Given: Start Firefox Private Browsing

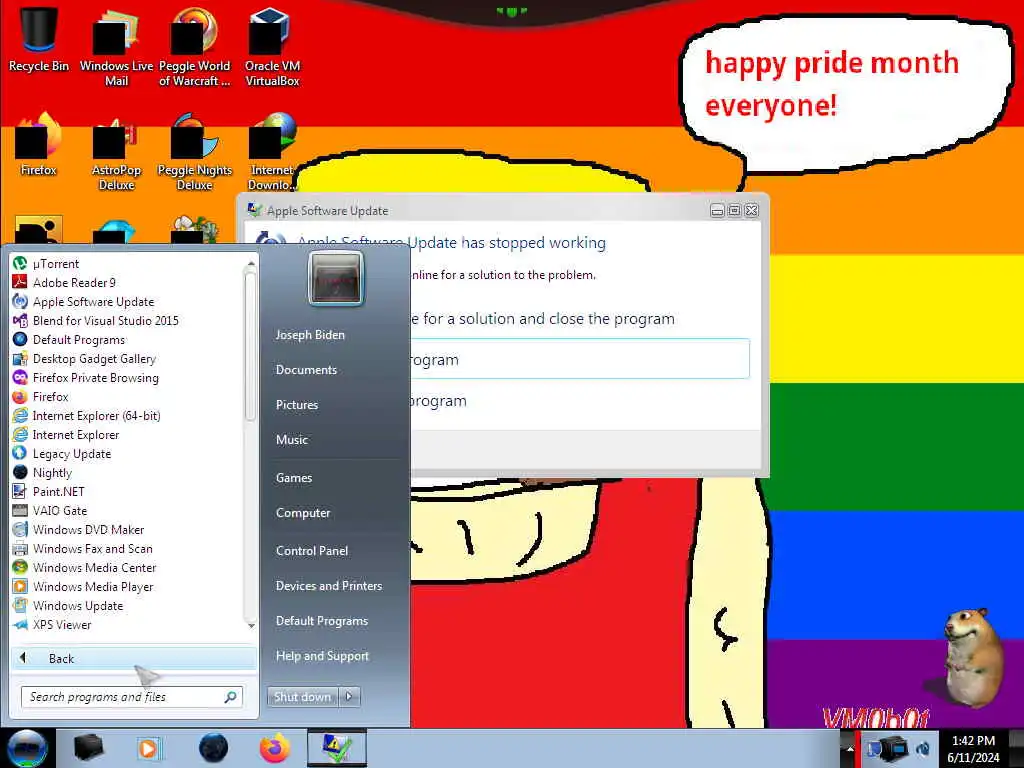Looking at the screenshot, I should pyautogui.click(x=95, y=377).
